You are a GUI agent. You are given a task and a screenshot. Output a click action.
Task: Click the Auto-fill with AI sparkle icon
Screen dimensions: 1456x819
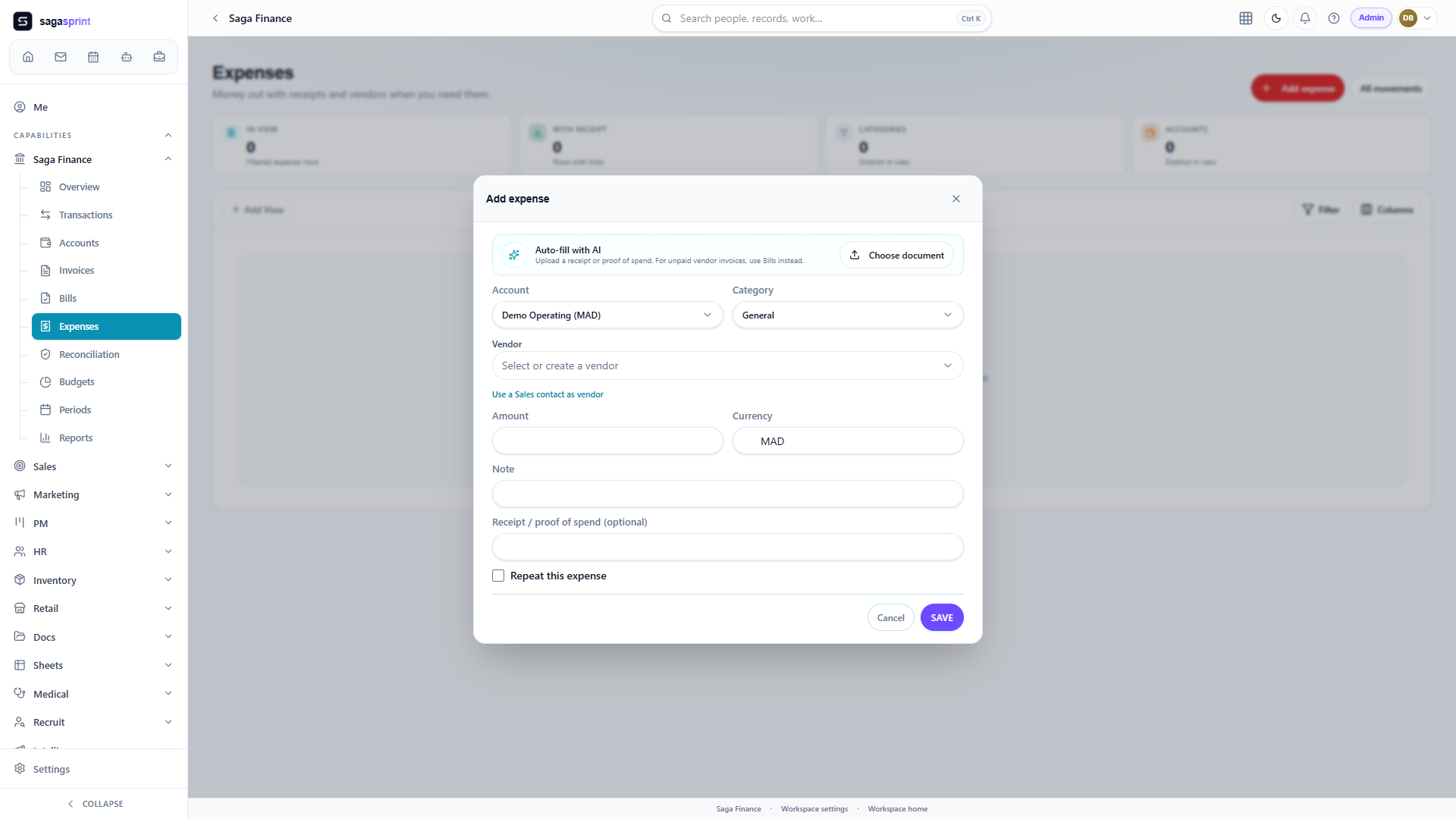pyautogui.click(x=514, y=255)
